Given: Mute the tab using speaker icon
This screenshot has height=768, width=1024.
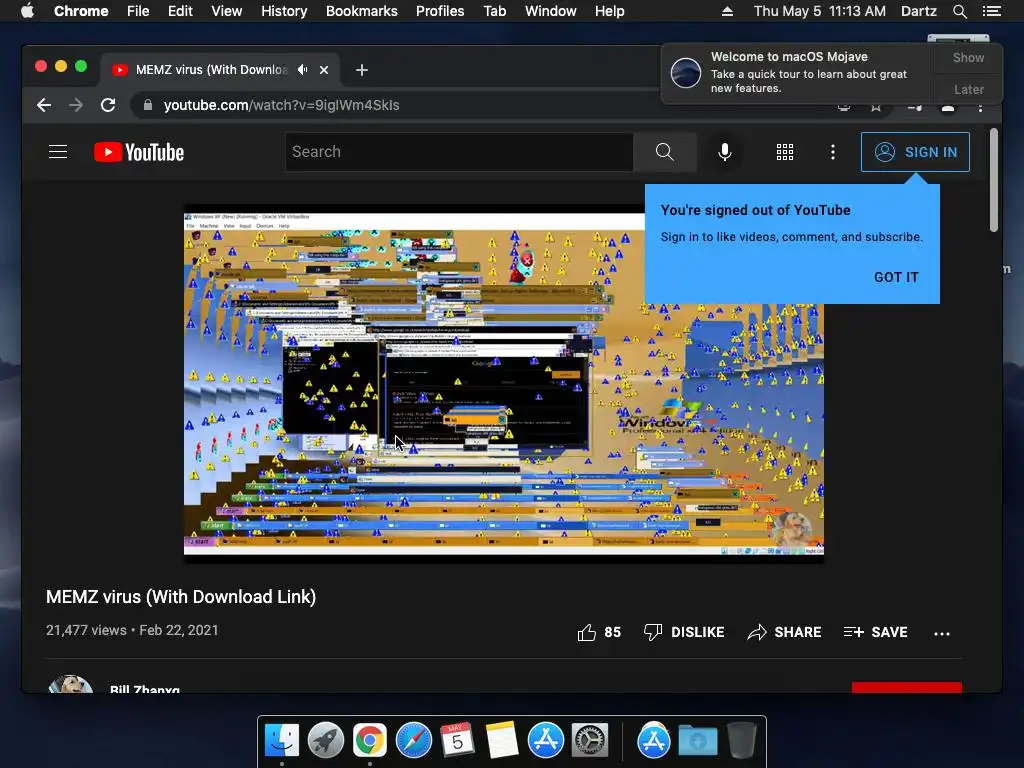Looking at the screenshot, I should (x=302, y=69).
